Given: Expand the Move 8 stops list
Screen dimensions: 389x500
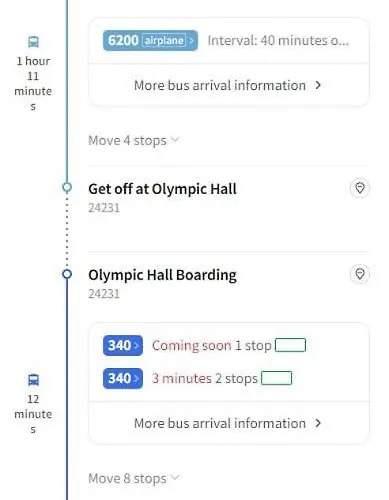Looking at the screenshot, I should point(134,478).
